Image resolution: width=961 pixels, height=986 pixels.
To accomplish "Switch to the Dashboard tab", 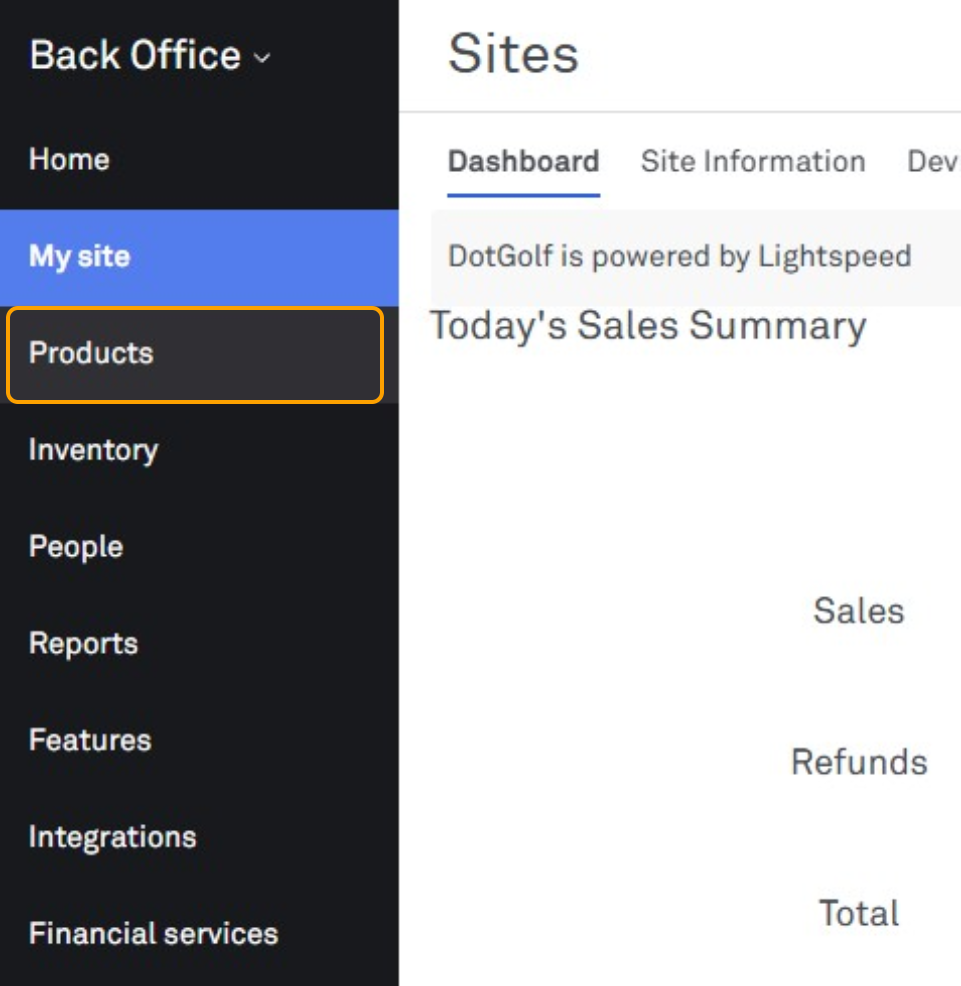I will pos(523,162).
